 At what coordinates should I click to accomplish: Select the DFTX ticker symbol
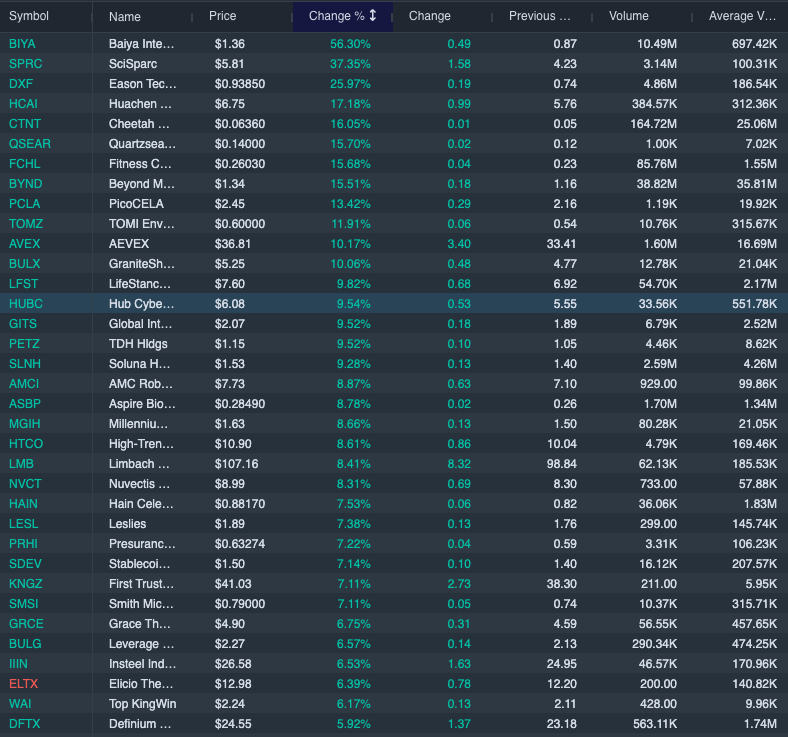coord(25,724)
